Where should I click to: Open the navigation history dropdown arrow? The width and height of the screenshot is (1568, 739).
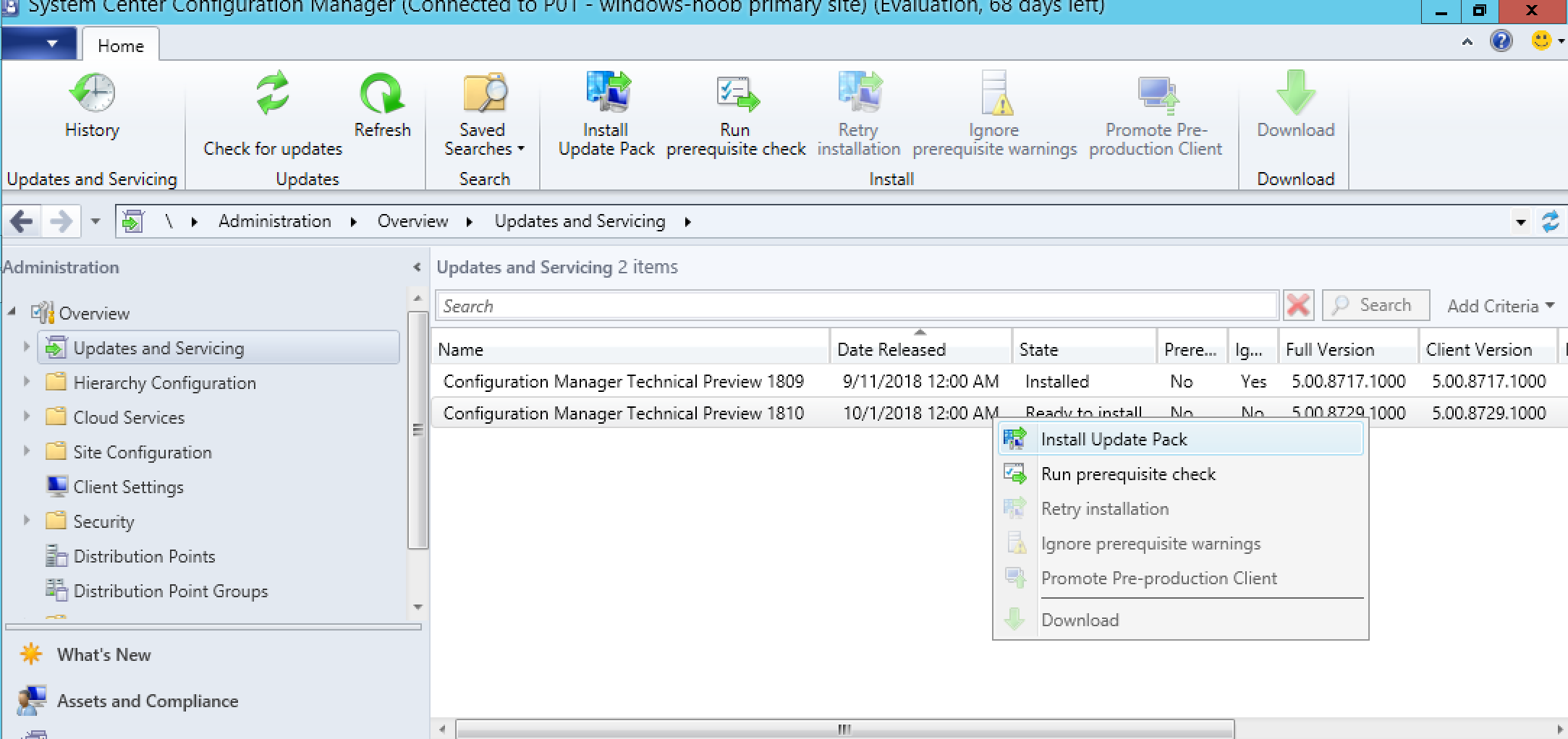(96, 221)
